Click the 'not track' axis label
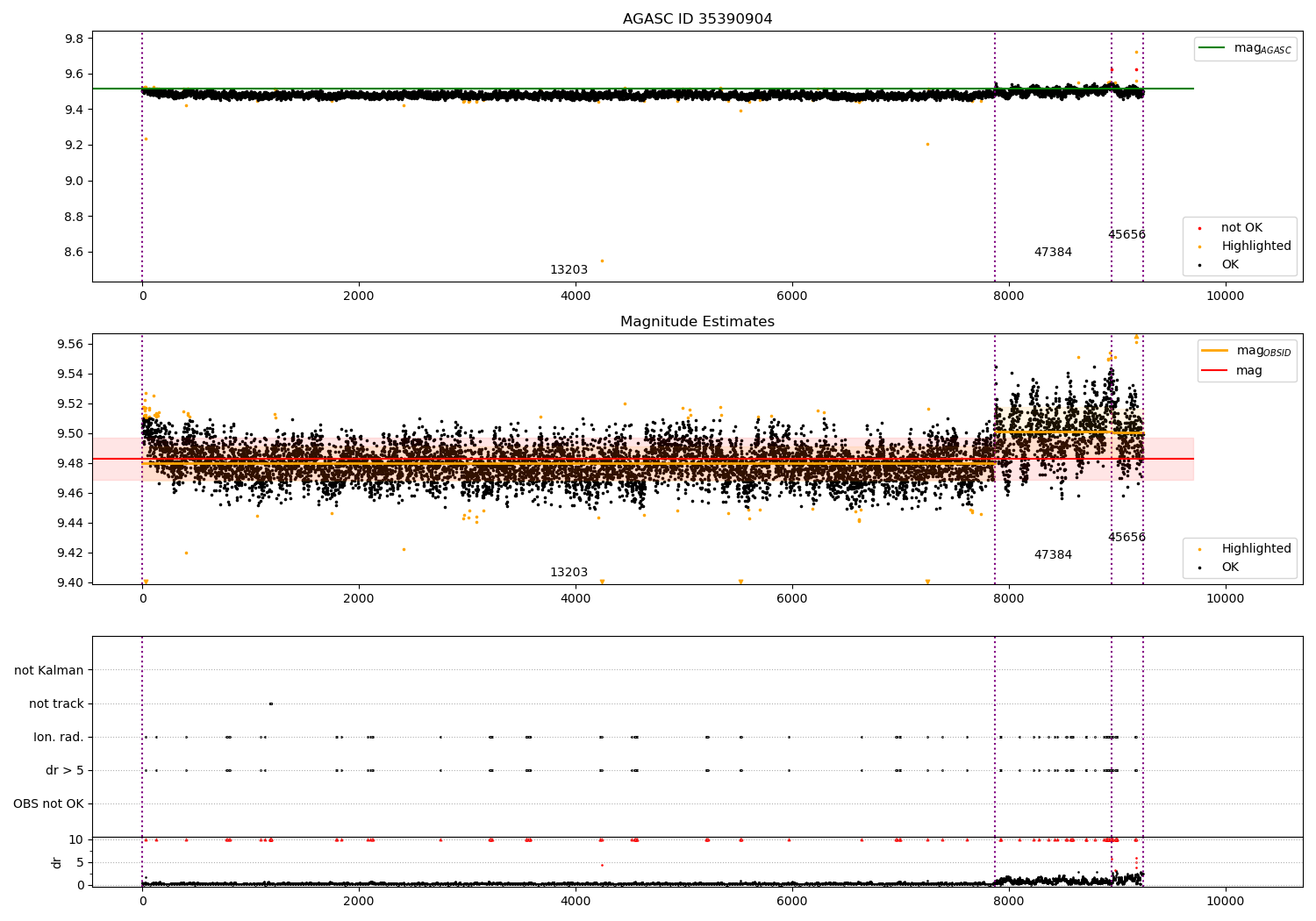 click(x=56, y=703)
